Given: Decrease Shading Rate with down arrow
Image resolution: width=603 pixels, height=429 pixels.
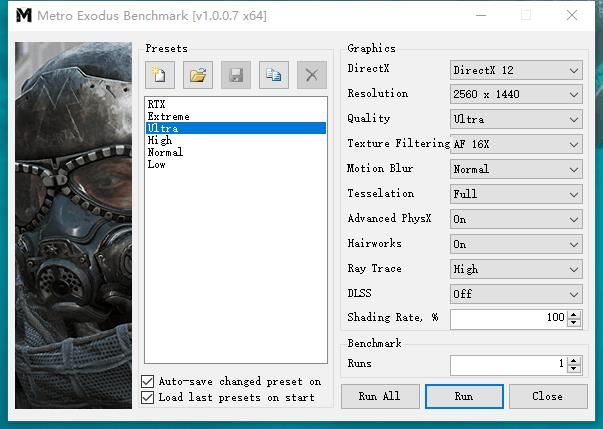Looking at the screenshot, I should 574,323.
